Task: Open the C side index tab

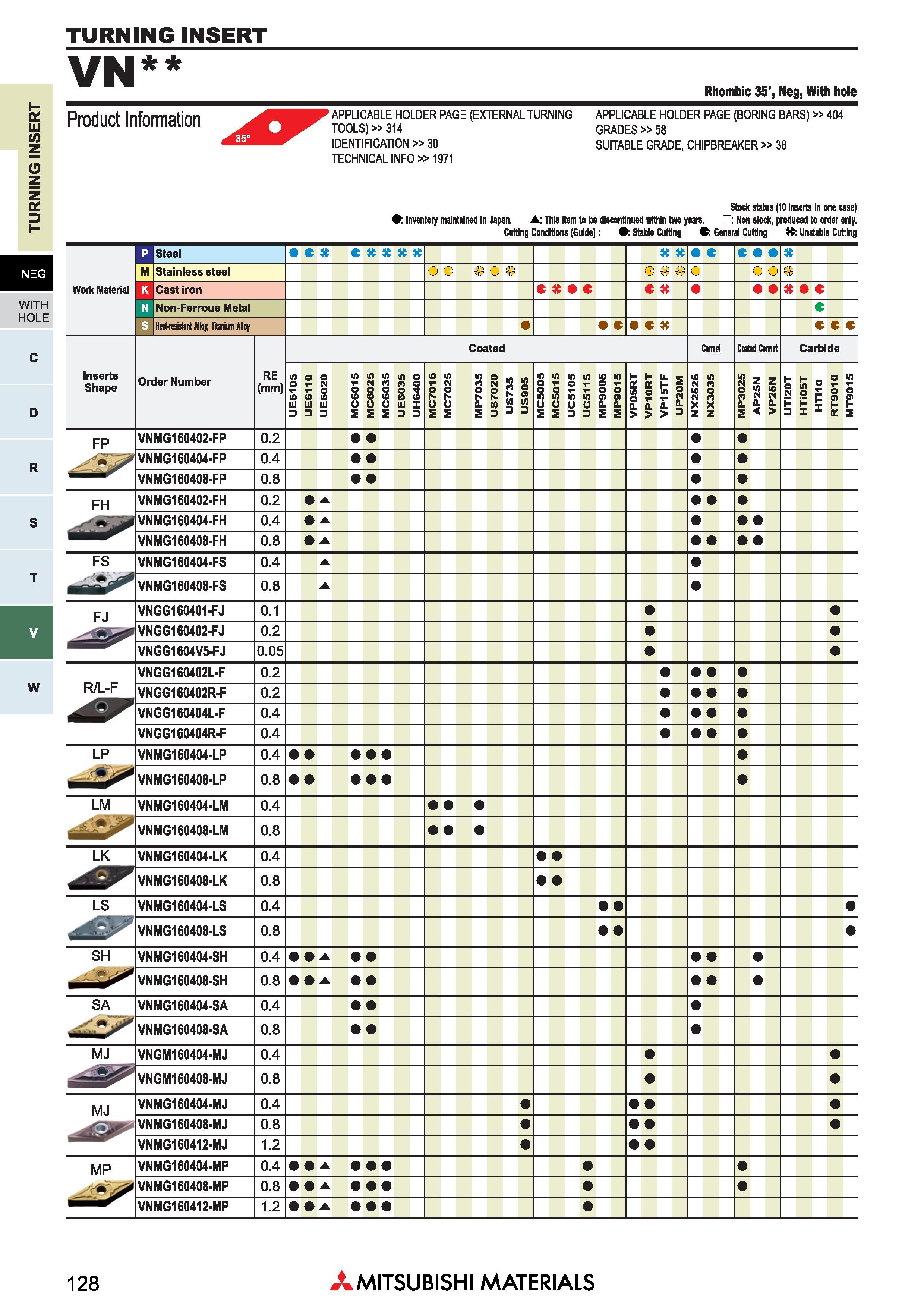Action: [x=27, y=357]
